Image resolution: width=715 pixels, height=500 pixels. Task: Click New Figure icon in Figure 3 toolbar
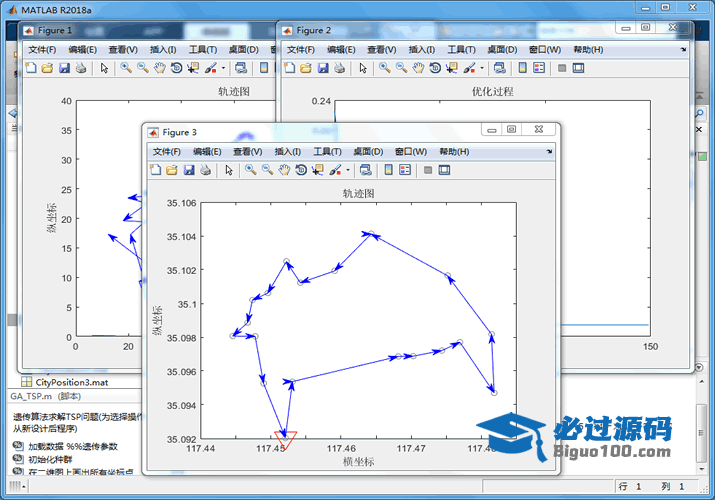tap(155, 170)
